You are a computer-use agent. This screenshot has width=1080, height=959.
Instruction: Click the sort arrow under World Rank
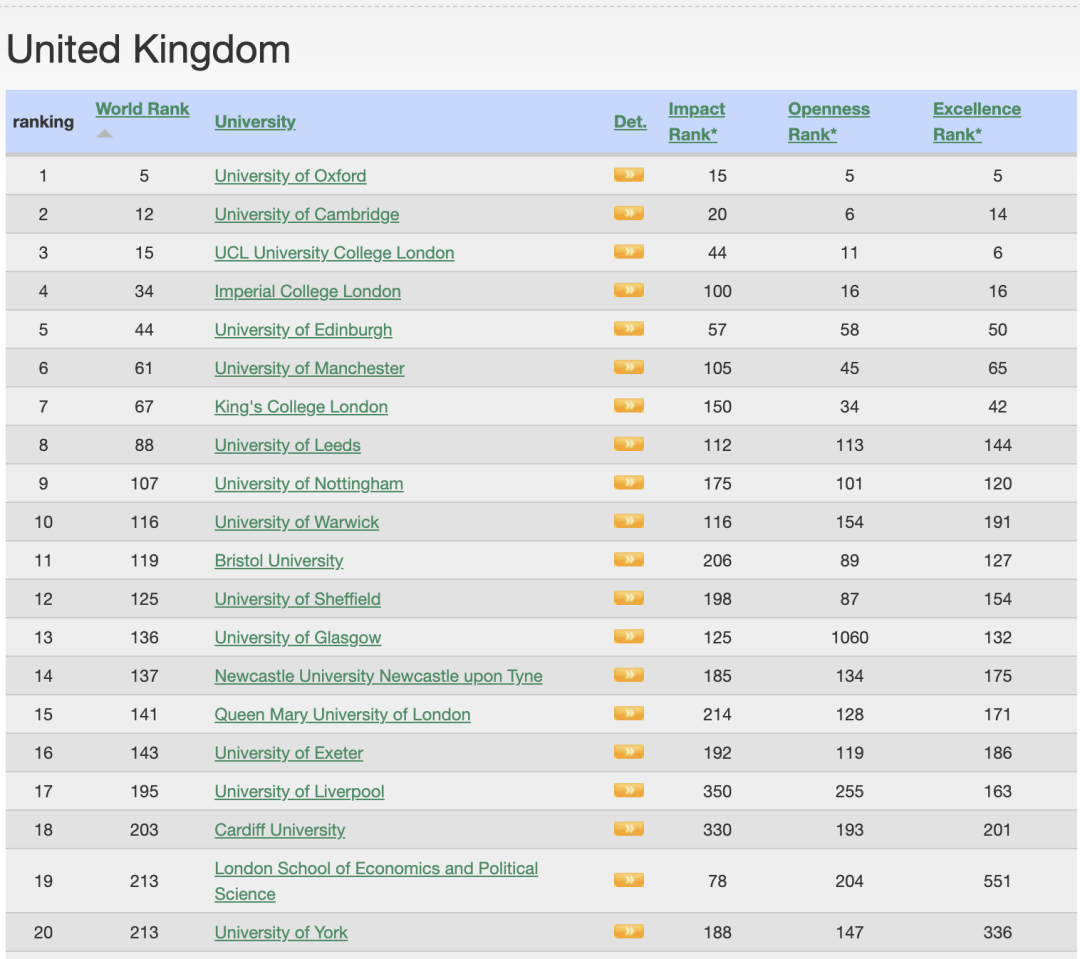104,134
